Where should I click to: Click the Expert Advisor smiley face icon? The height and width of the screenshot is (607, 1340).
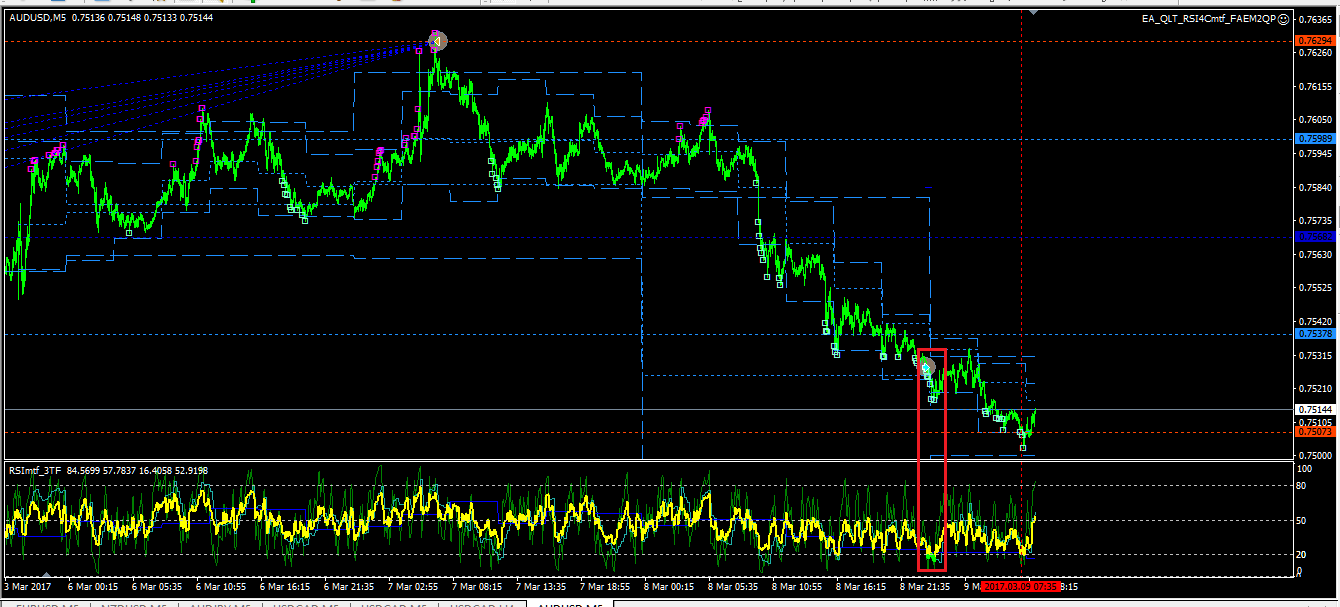click(x=1283, y=18)
